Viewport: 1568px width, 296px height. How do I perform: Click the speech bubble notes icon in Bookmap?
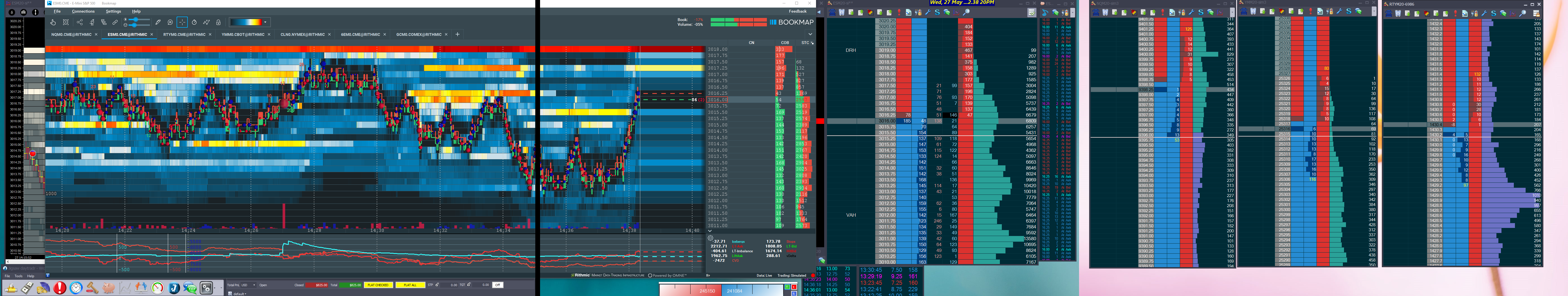(x=170, y=22)
